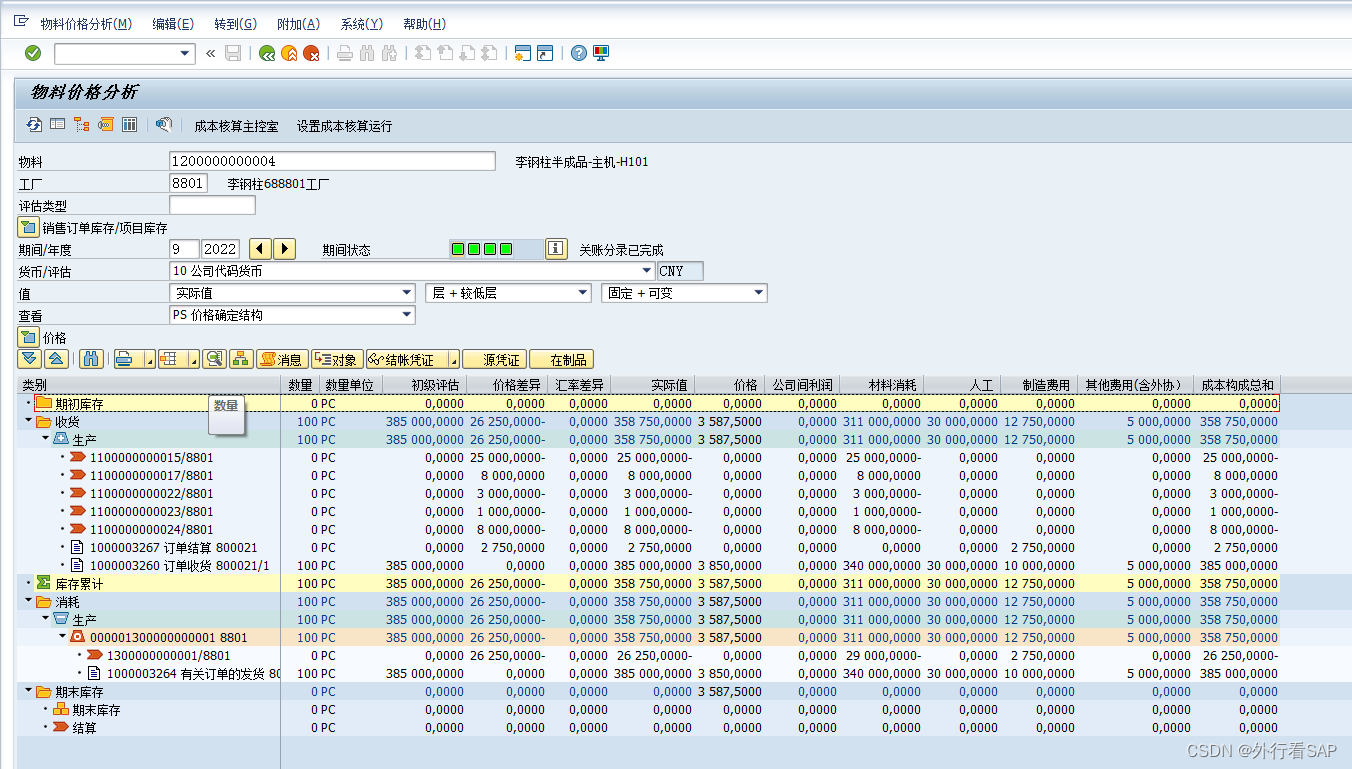Search the report using the binoculars icon

click(90, 359)
